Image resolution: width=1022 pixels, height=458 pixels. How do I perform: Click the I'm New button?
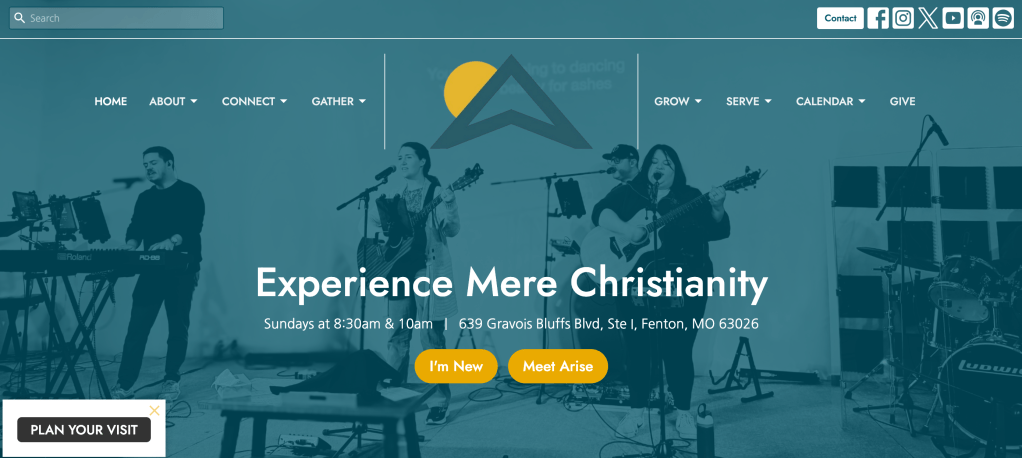click(456, 366)
